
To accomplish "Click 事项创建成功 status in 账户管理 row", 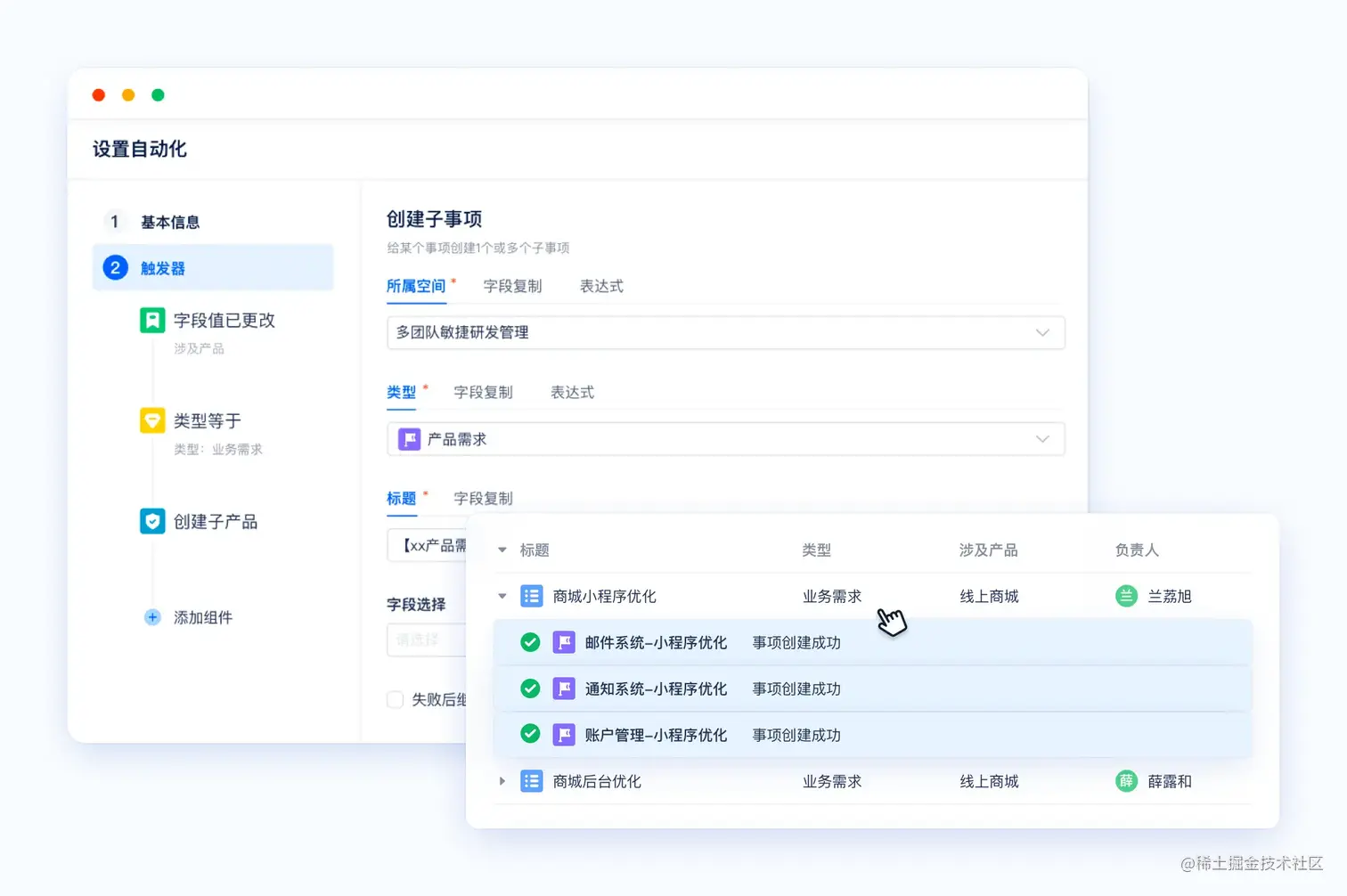I will (796, 735).
